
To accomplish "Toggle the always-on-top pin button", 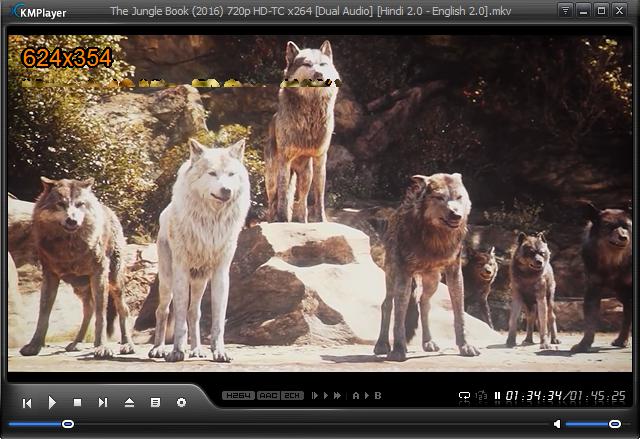I will pyautogui.click(x=565, y=11).
